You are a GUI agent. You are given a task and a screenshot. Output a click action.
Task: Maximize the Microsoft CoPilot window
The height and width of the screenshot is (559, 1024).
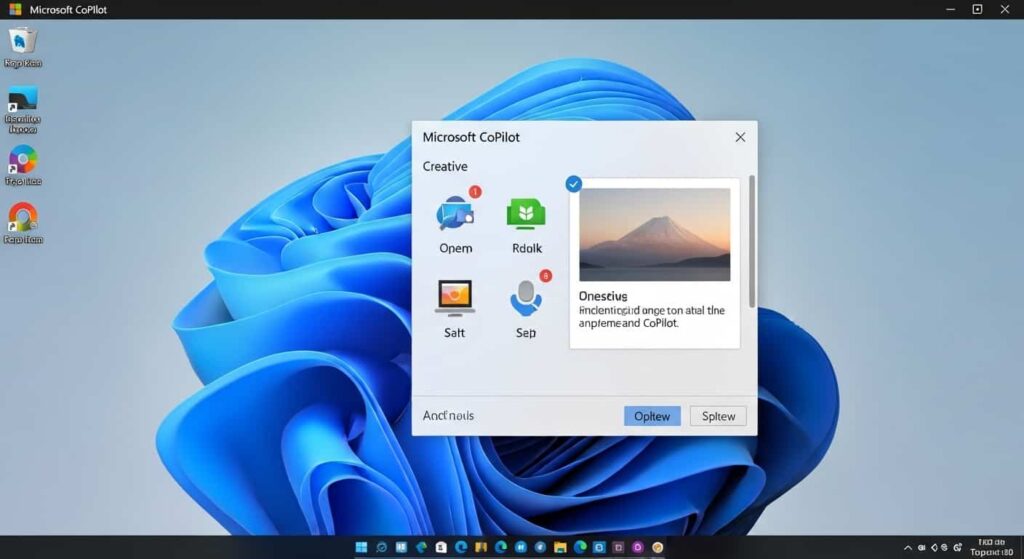pyautogui.click(x=977, y=9)
